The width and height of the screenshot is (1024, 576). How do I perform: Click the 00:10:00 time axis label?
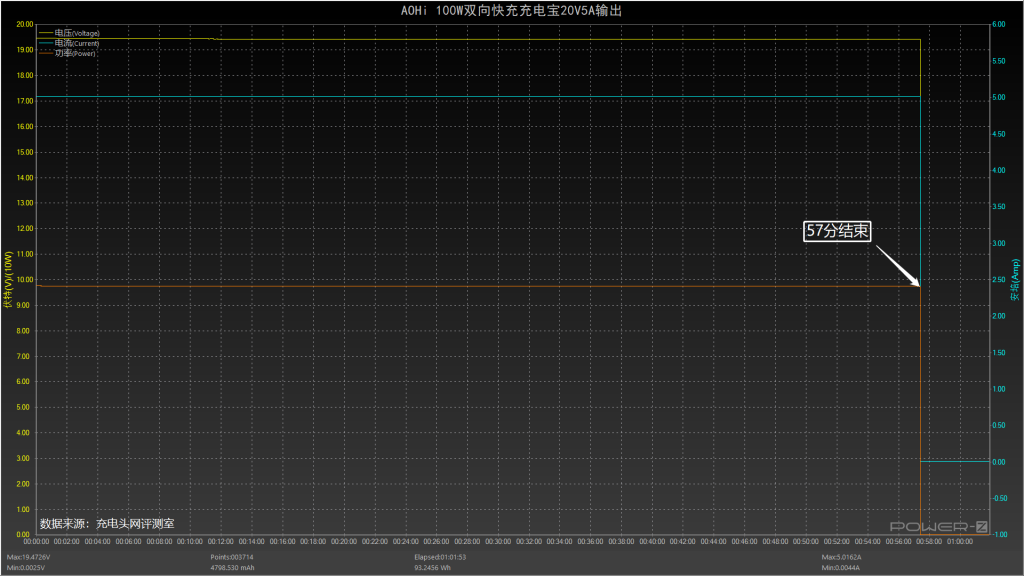click(190, 541)
